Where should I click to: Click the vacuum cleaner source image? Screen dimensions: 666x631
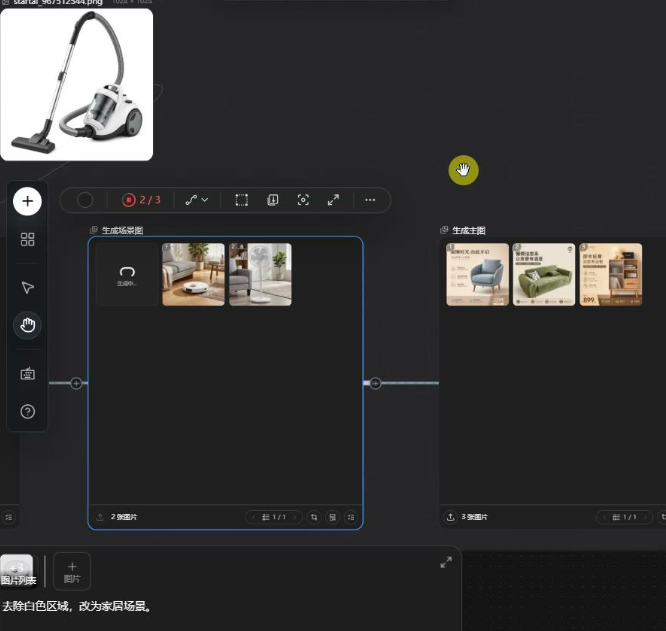coord(77,85)
